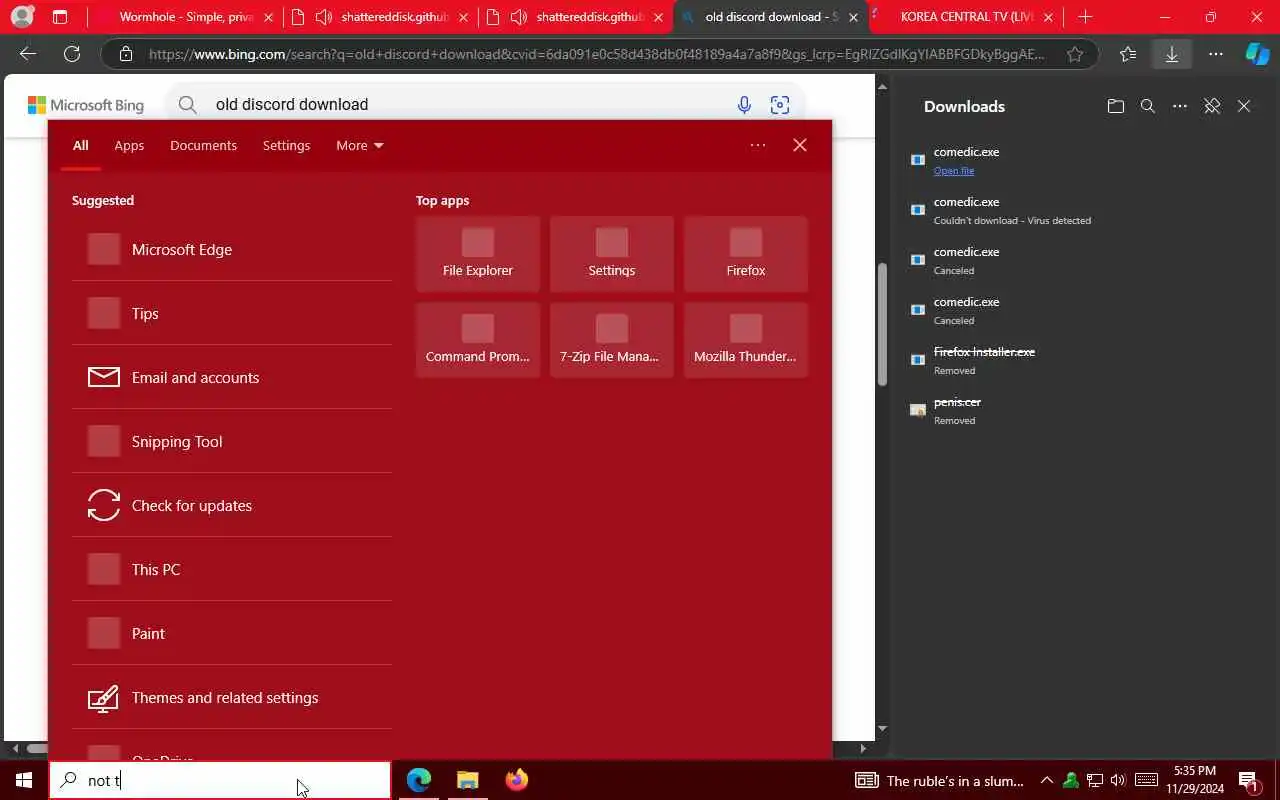
Task: Add page to favorites star
Action: tap(1075, 55)
